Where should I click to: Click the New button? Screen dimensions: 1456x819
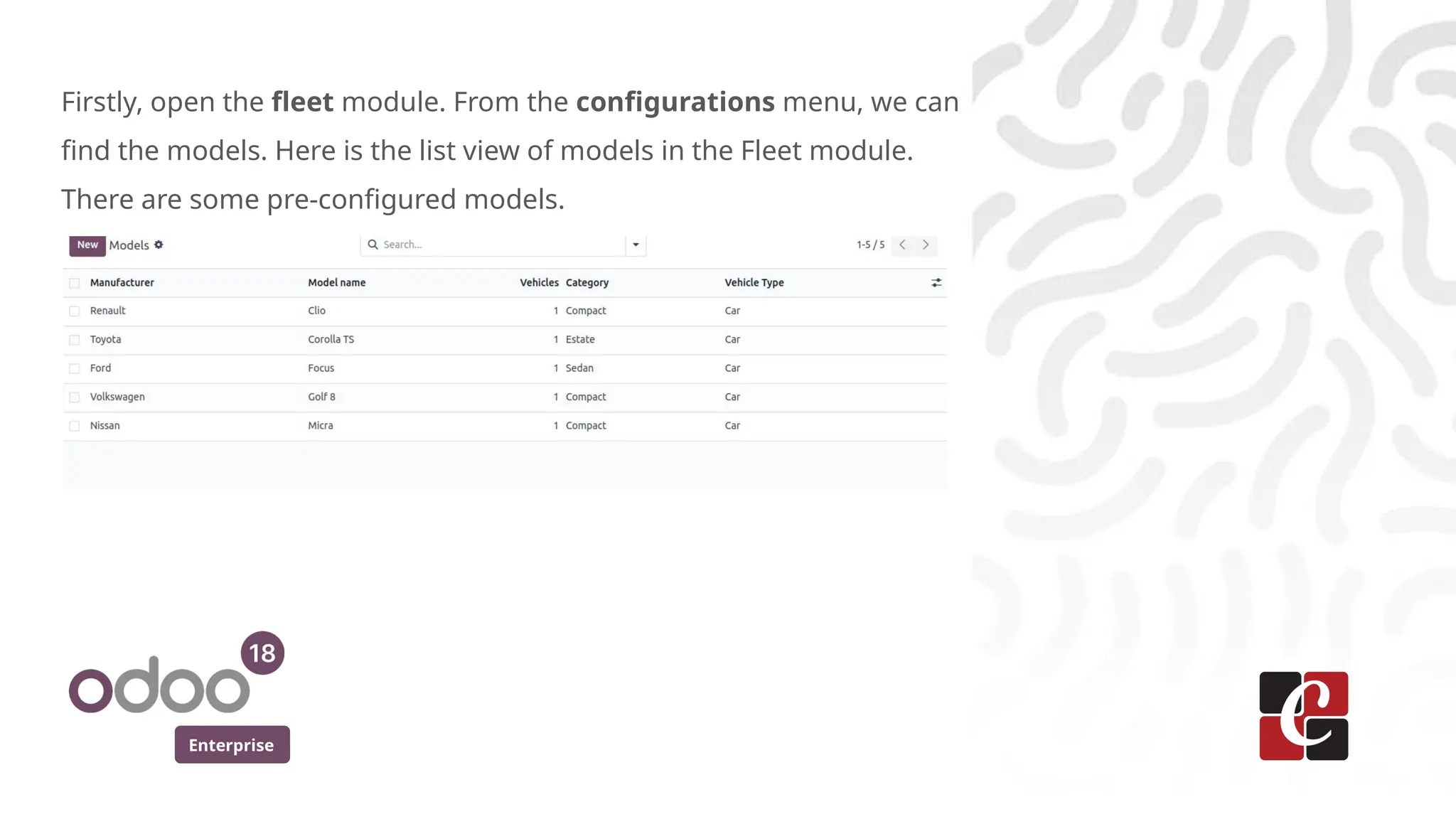pos(87,245)
